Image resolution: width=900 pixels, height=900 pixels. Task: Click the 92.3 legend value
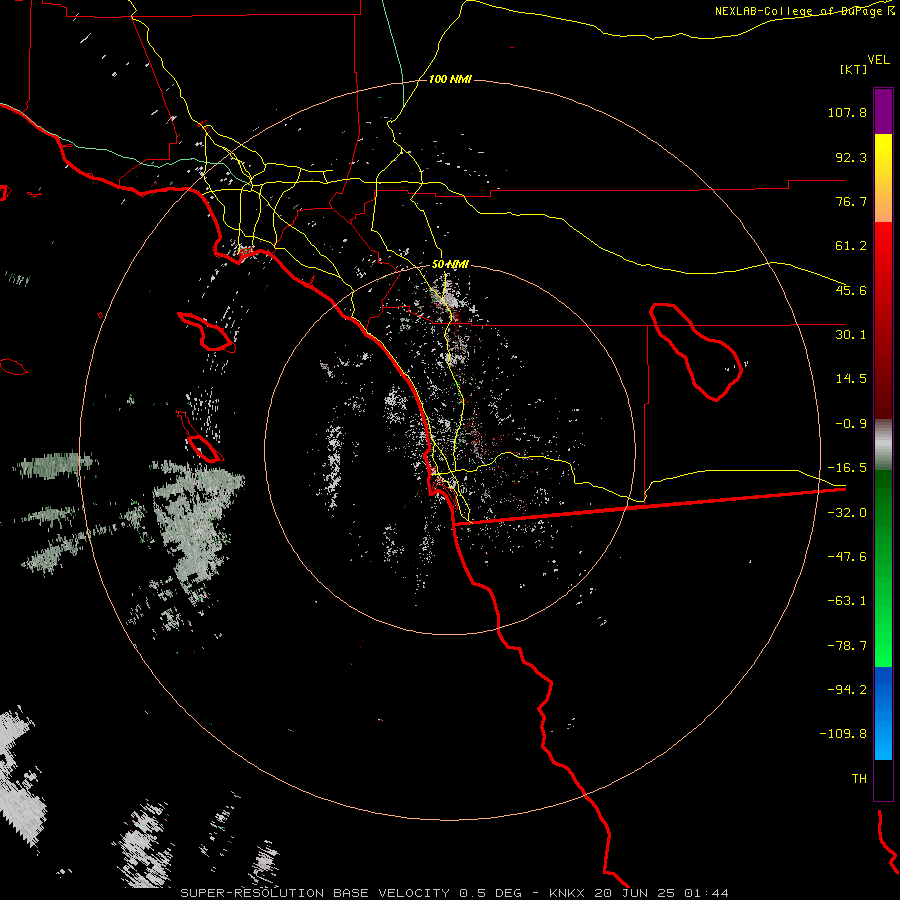tap(851, 157)
